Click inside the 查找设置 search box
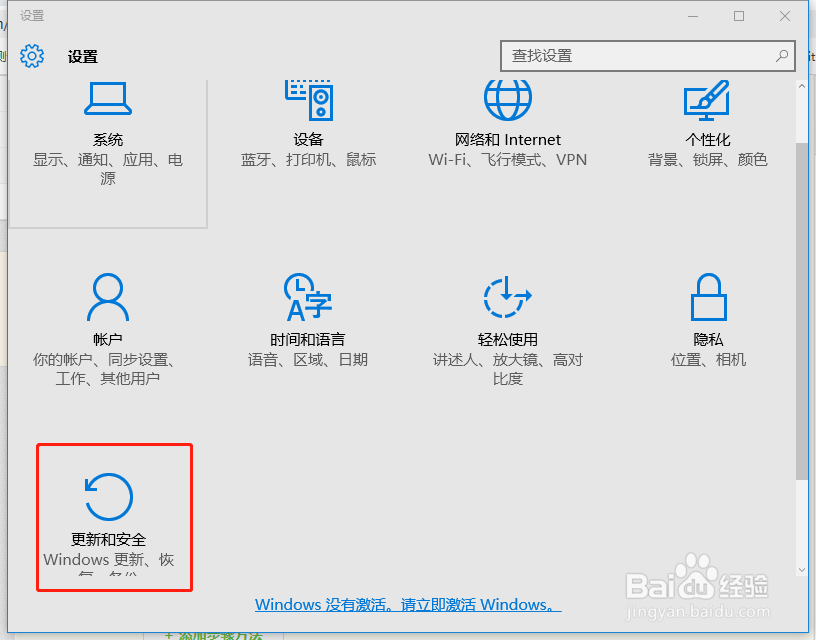Viewport: 816px width, 640px height. point(647,56)
